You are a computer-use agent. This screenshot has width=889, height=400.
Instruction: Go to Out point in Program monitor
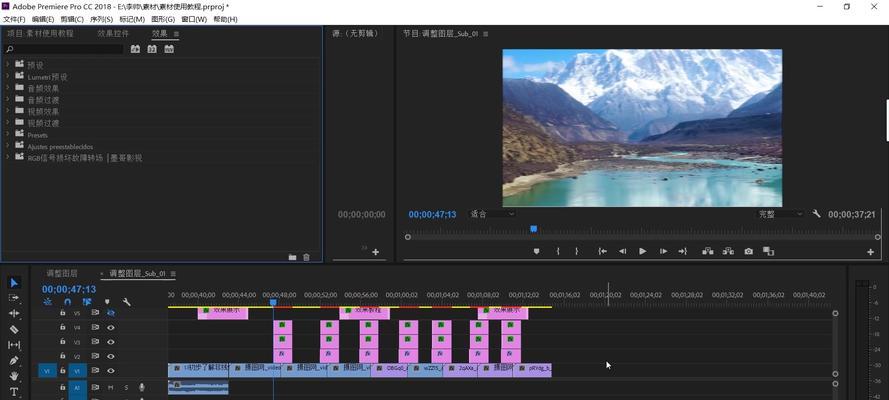(683, 251)
